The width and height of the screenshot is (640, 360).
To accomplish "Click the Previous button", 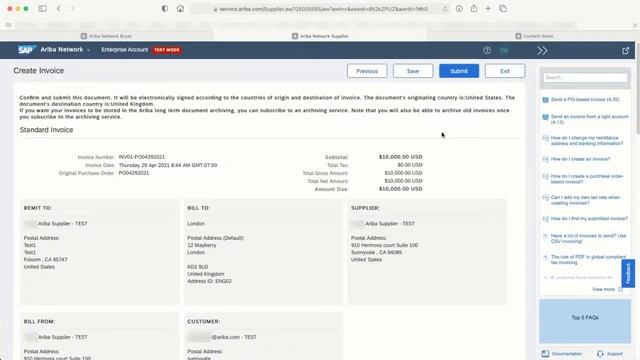I will (x=367, y=71).
